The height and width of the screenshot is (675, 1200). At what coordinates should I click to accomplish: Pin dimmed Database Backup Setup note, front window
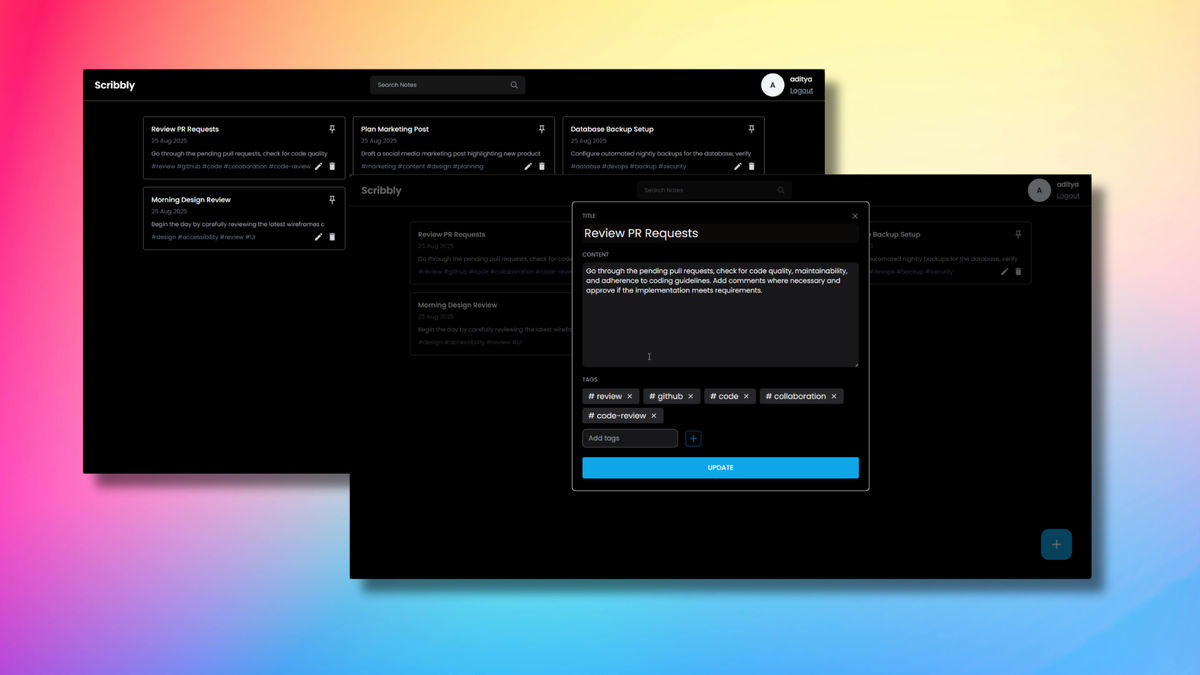(x=1019, y=234)
